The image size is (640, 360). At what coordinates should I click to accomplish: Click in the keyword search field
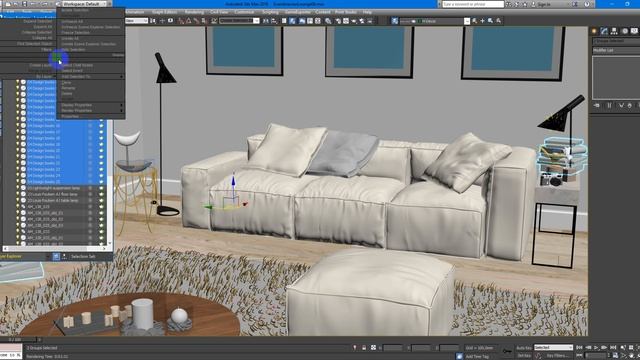click(x=473, y=4)
